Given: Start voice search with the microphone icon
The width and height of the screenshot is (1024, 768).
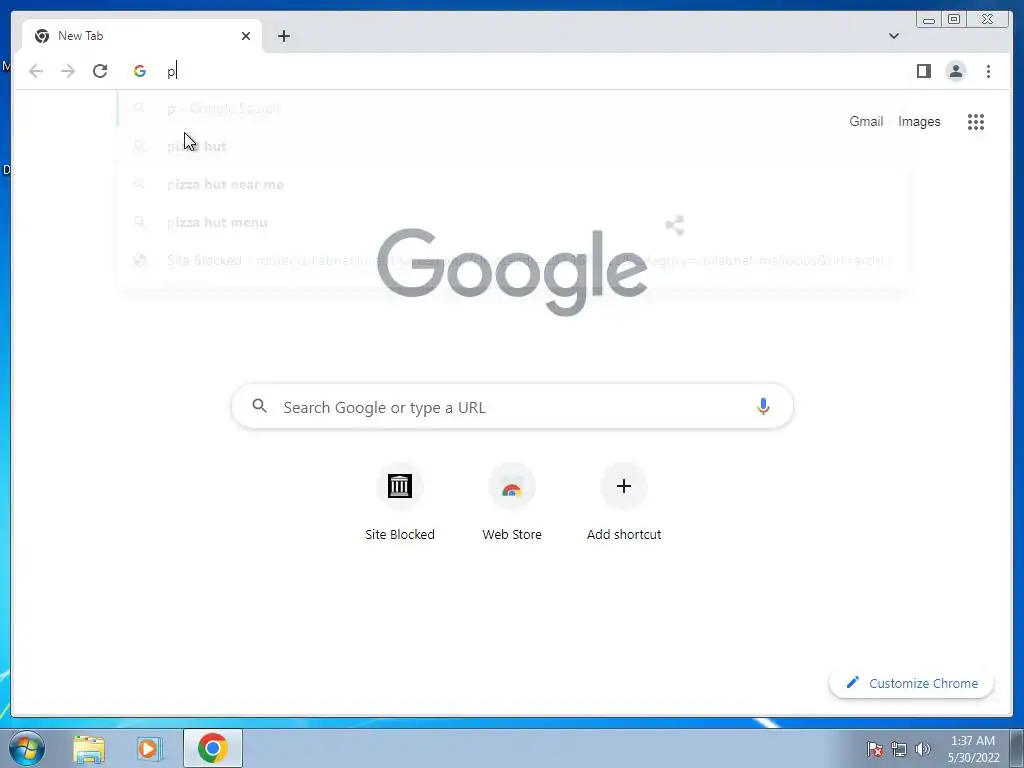Looking at the screenshot, I should click(763, 406).
